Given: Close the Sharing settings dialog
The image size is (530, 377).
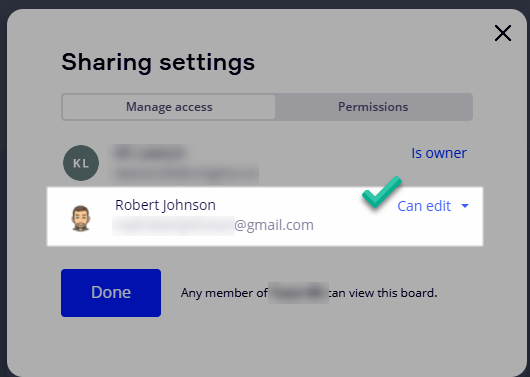Looking at the screenshot, I should [x=503, y=33].
